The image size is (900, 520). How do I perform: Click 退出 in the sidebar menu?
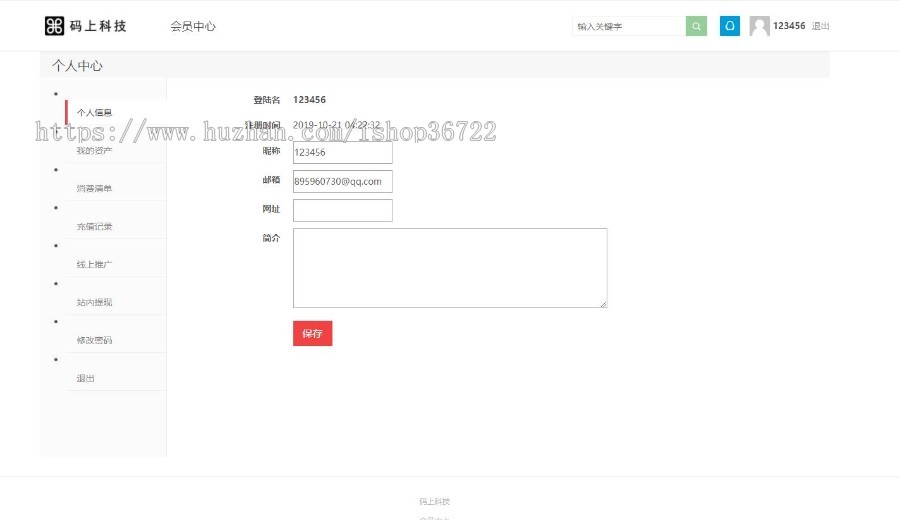(86, 378)
